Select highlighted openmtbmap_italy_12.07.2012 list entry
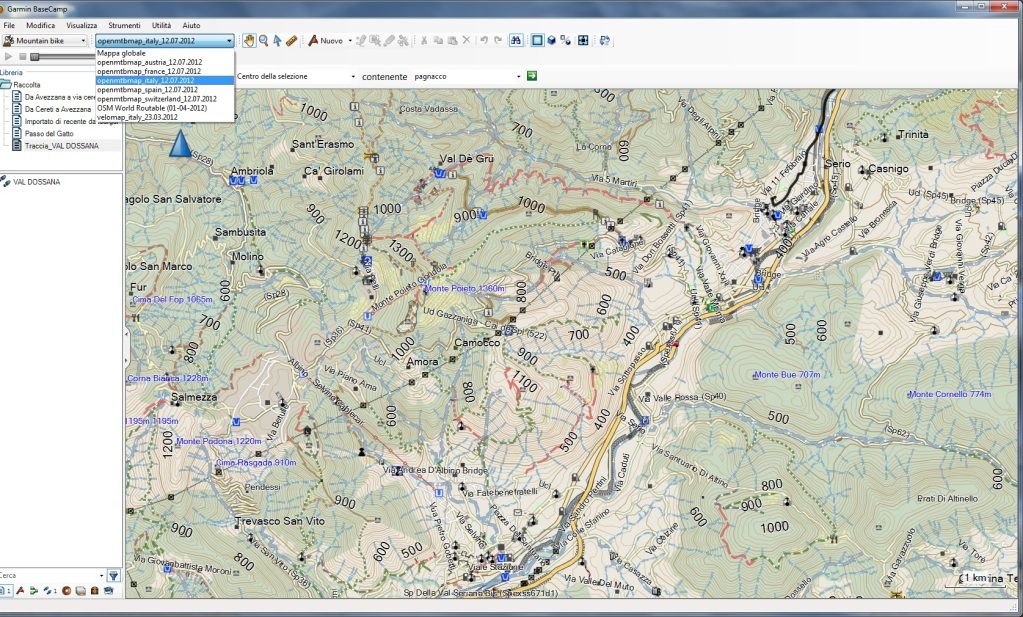Viewport: 1023px width, 617px height. pyautogui.click(x=165, y=81)
